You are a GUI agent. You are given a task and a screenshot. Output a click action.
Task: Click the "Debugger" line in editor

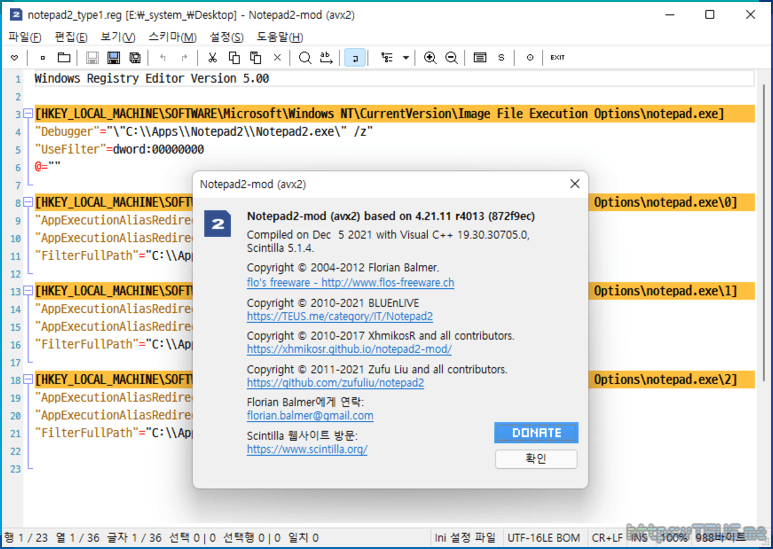pos(204,132)
